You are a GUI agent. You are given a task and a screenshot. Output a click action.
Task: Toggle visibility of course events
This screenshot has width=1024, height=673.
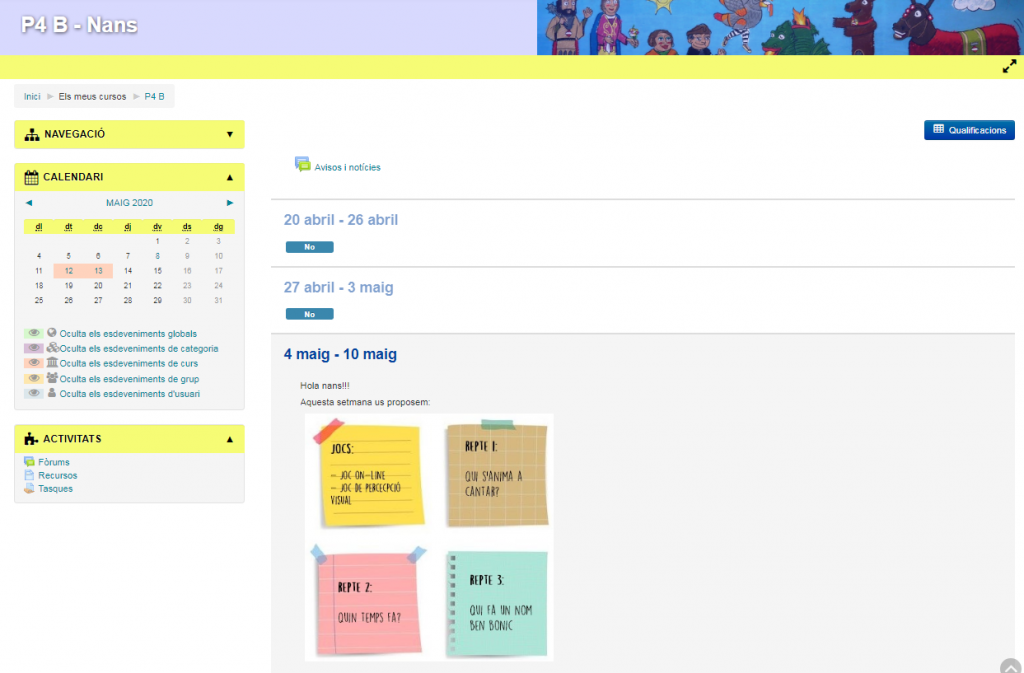34,363
